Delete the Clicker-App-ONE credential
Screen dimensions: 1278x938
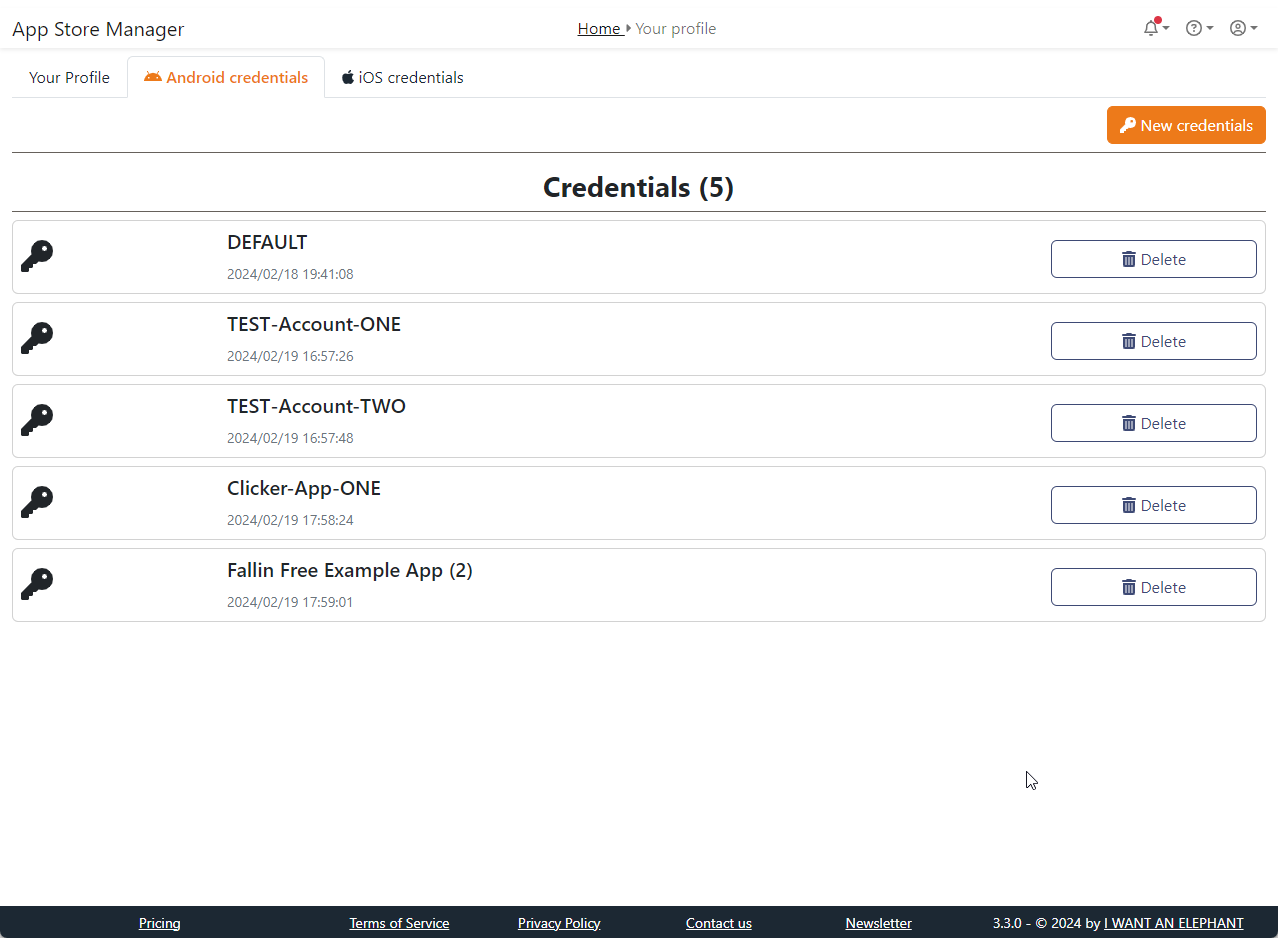click(x=1153, y=505)
